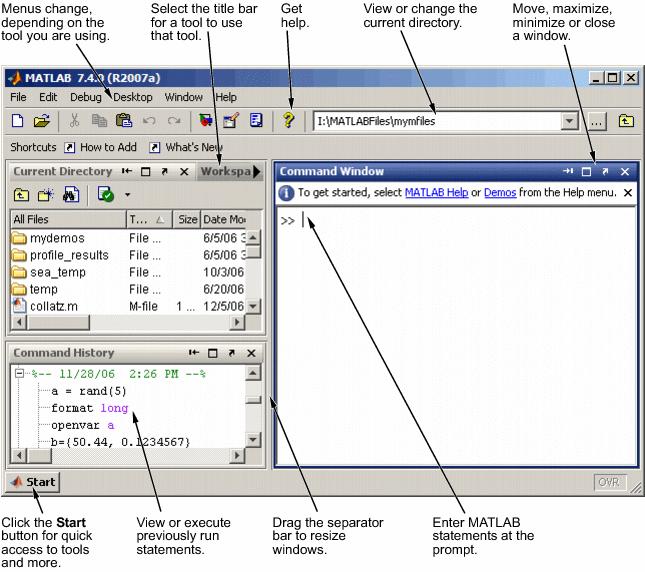Create a new M-file with toolbar icon

point(17,121)
